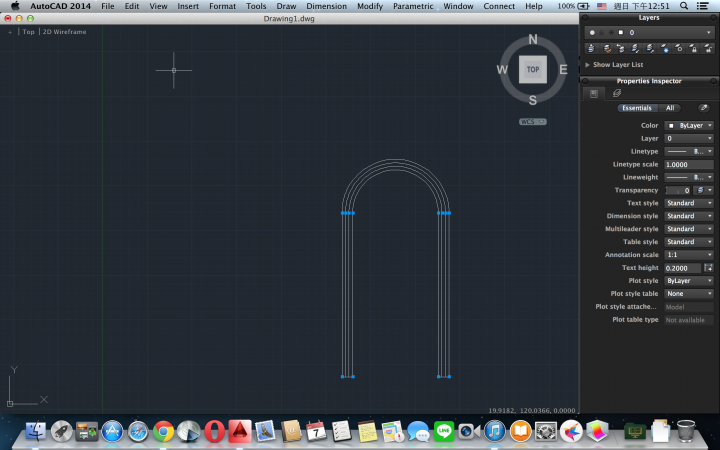720x450 pixels.
Task: Open the Parametric menu
Action: click(x=413, y=6)
